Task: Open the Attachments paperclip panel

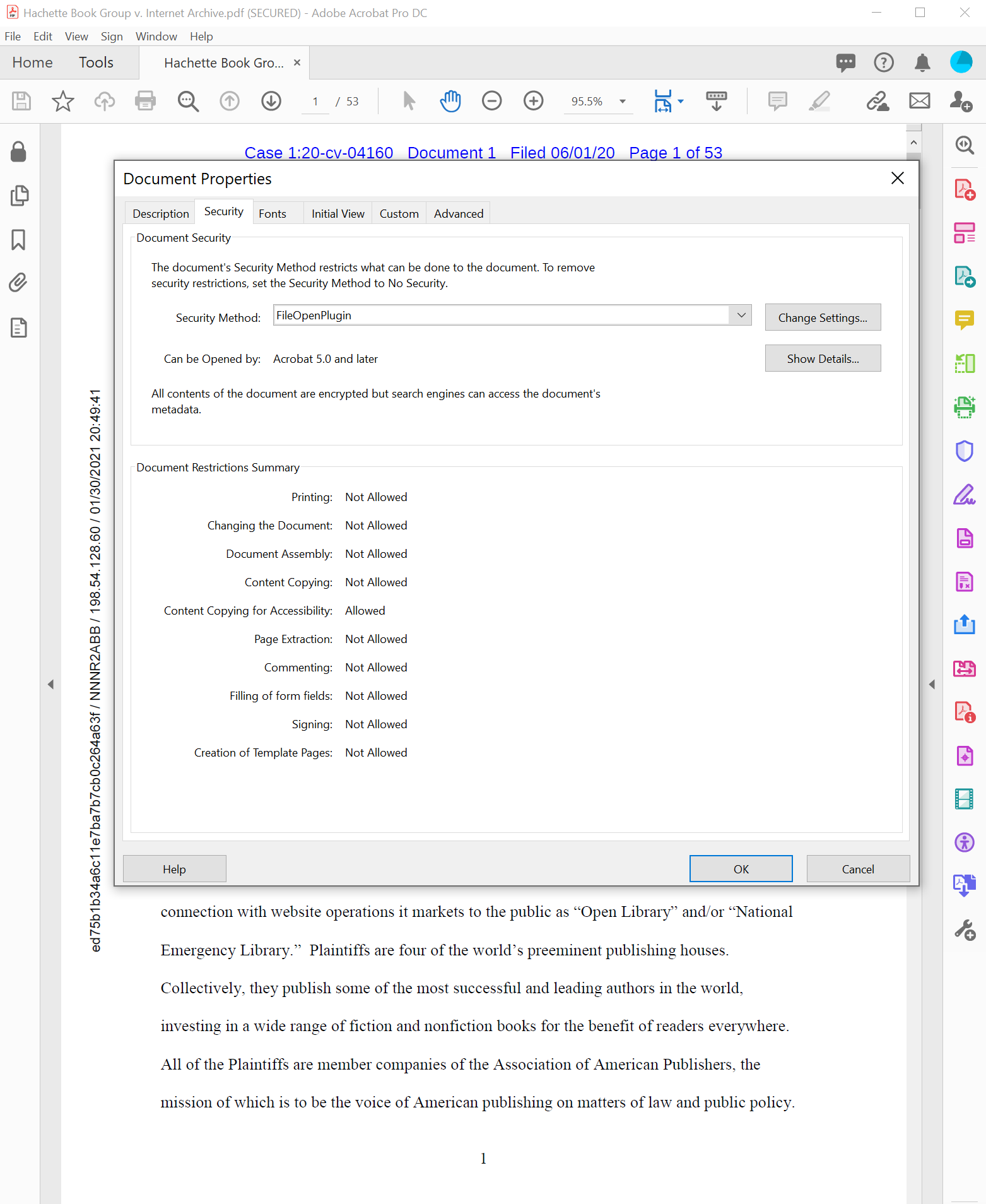Action: [18, 283]
